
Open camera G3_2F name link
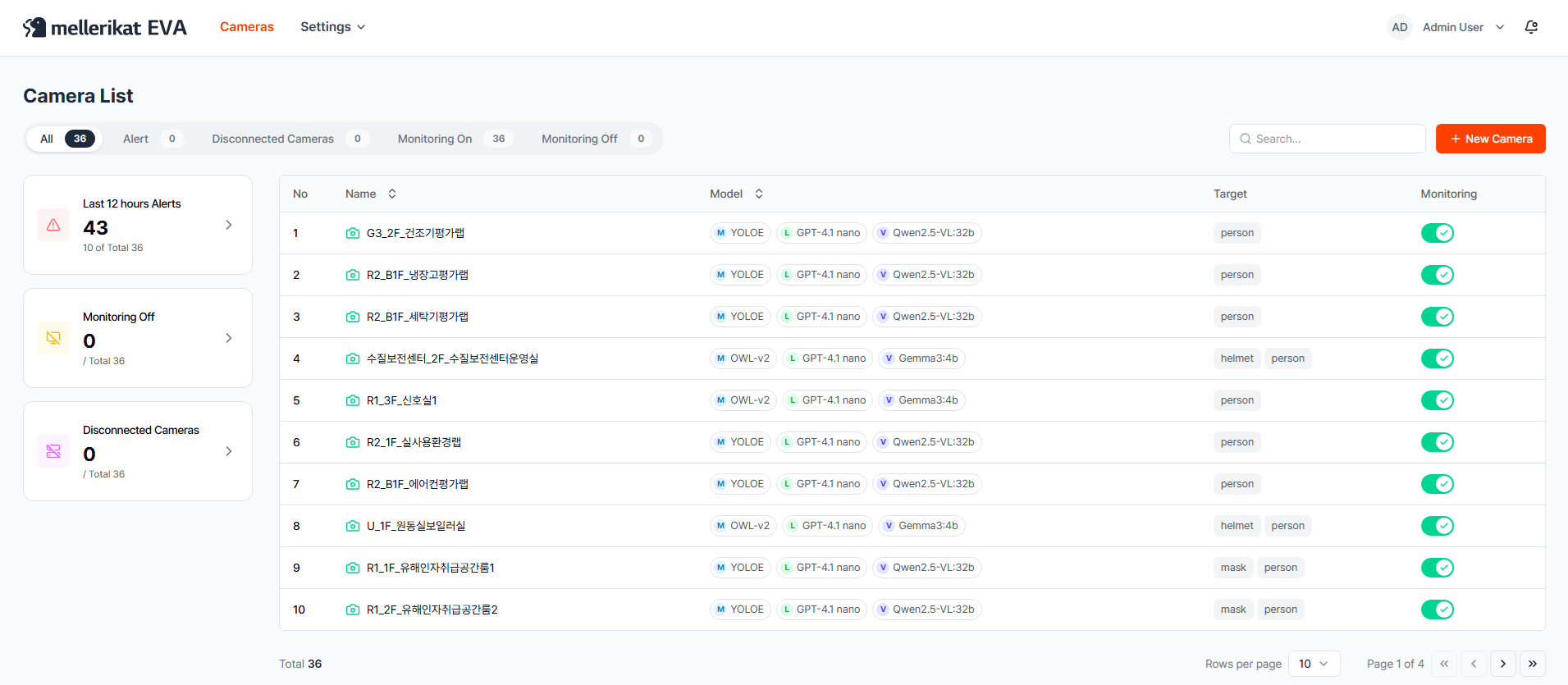pyautogui.click(x=415, y=233)
